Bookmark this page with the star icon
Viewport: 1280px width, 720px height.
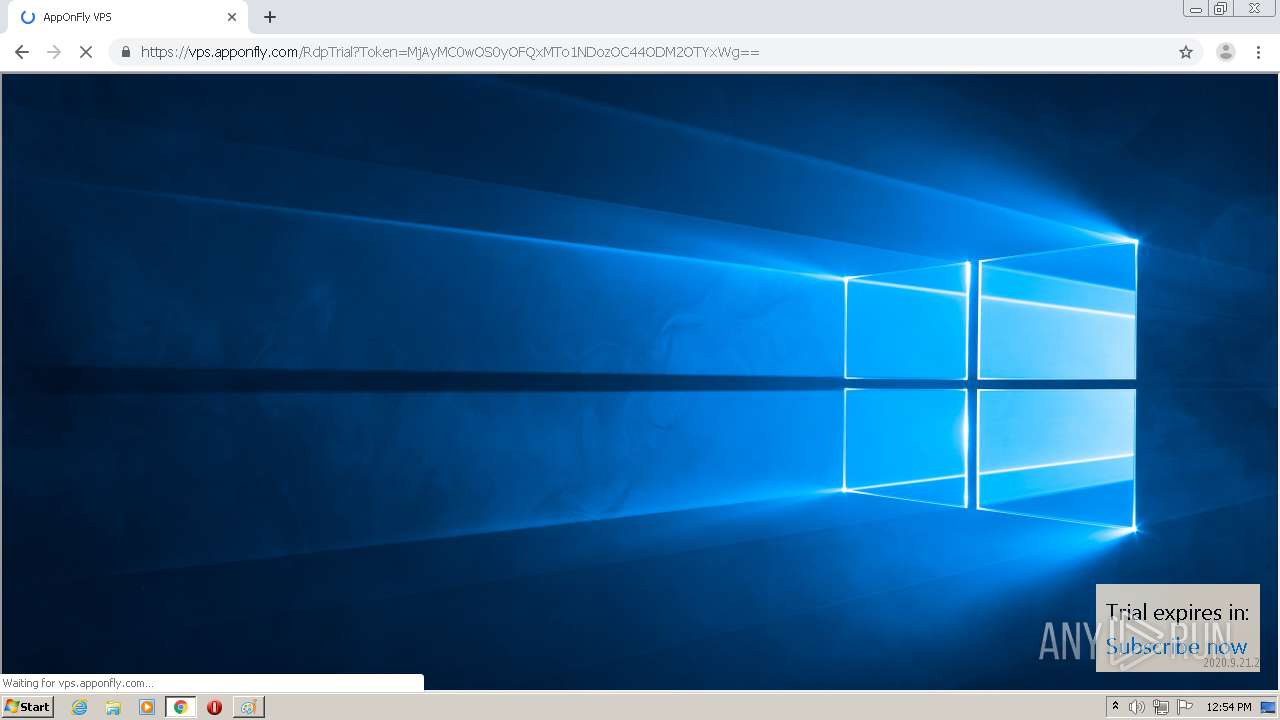tap(1186, 52)
